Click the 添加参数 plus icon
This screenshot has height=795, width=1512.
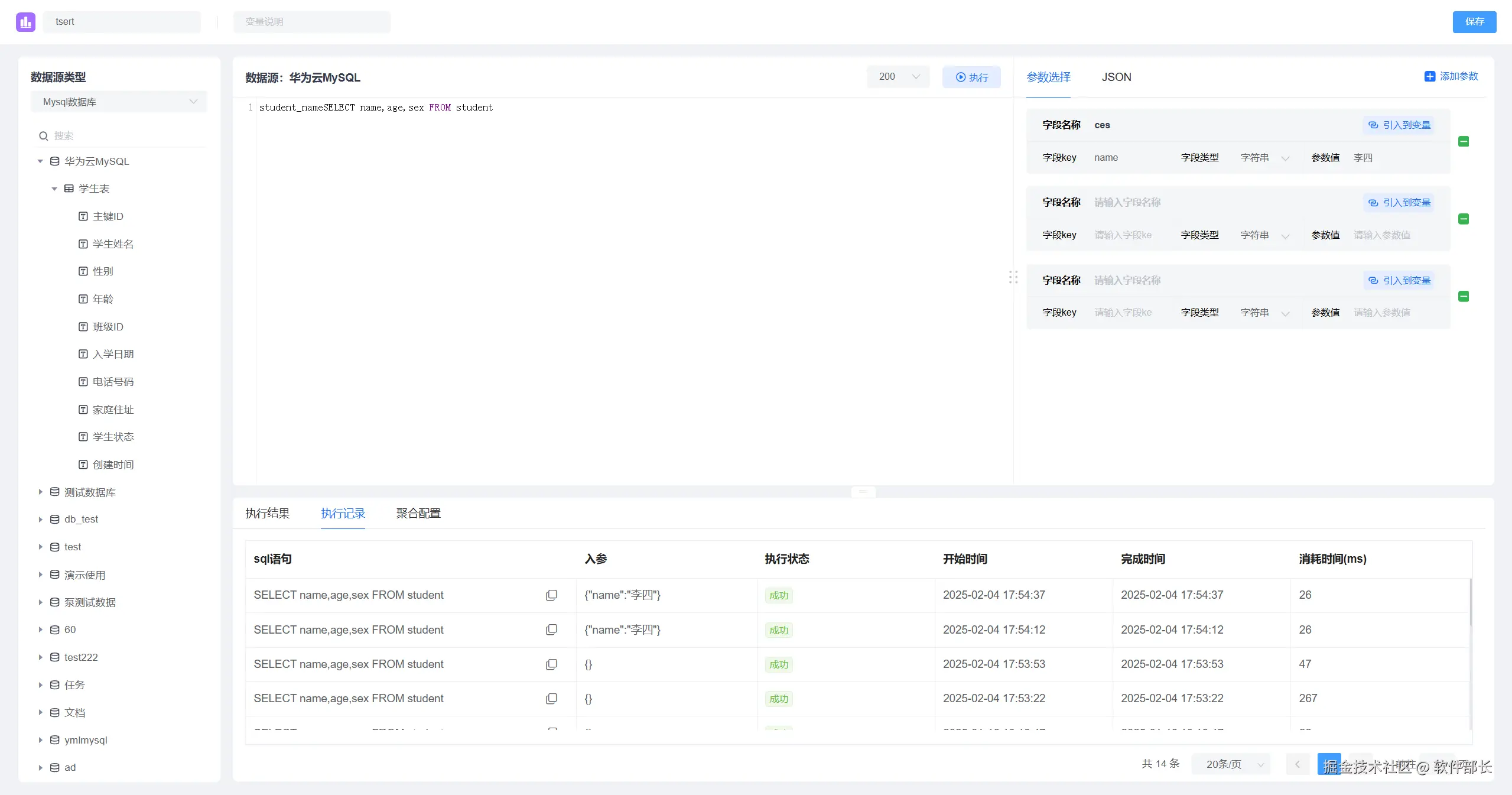1430,76
